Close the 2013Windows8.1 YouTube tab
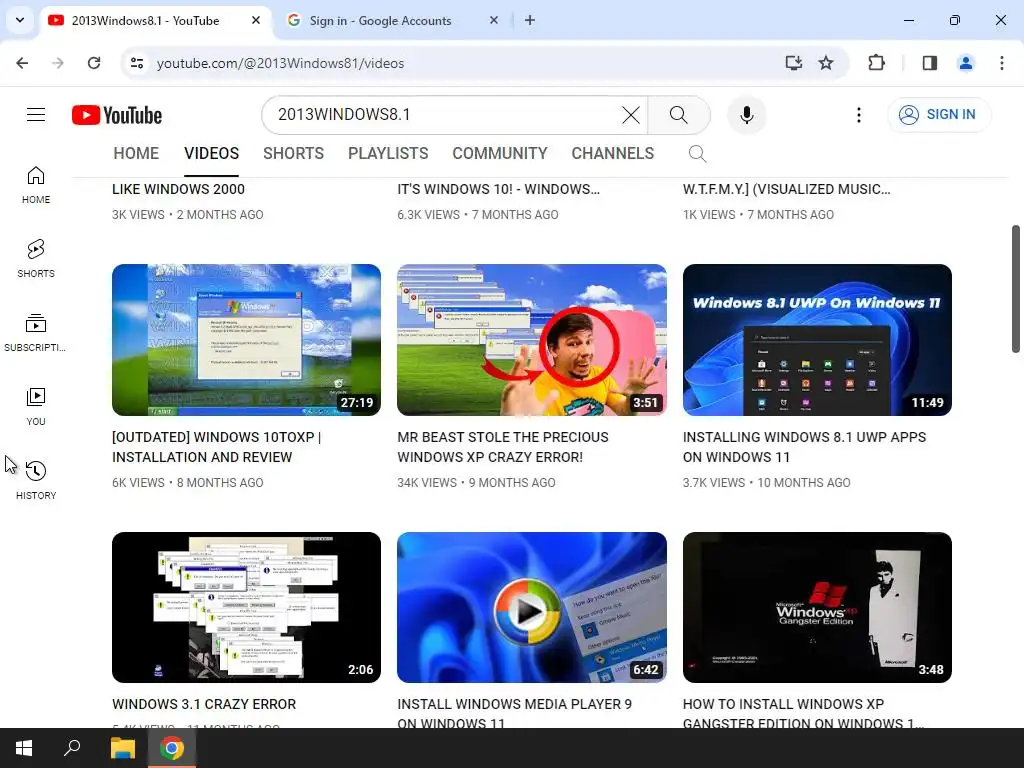1024x768 pixels. pyautogui.click(x=256, y=20)
